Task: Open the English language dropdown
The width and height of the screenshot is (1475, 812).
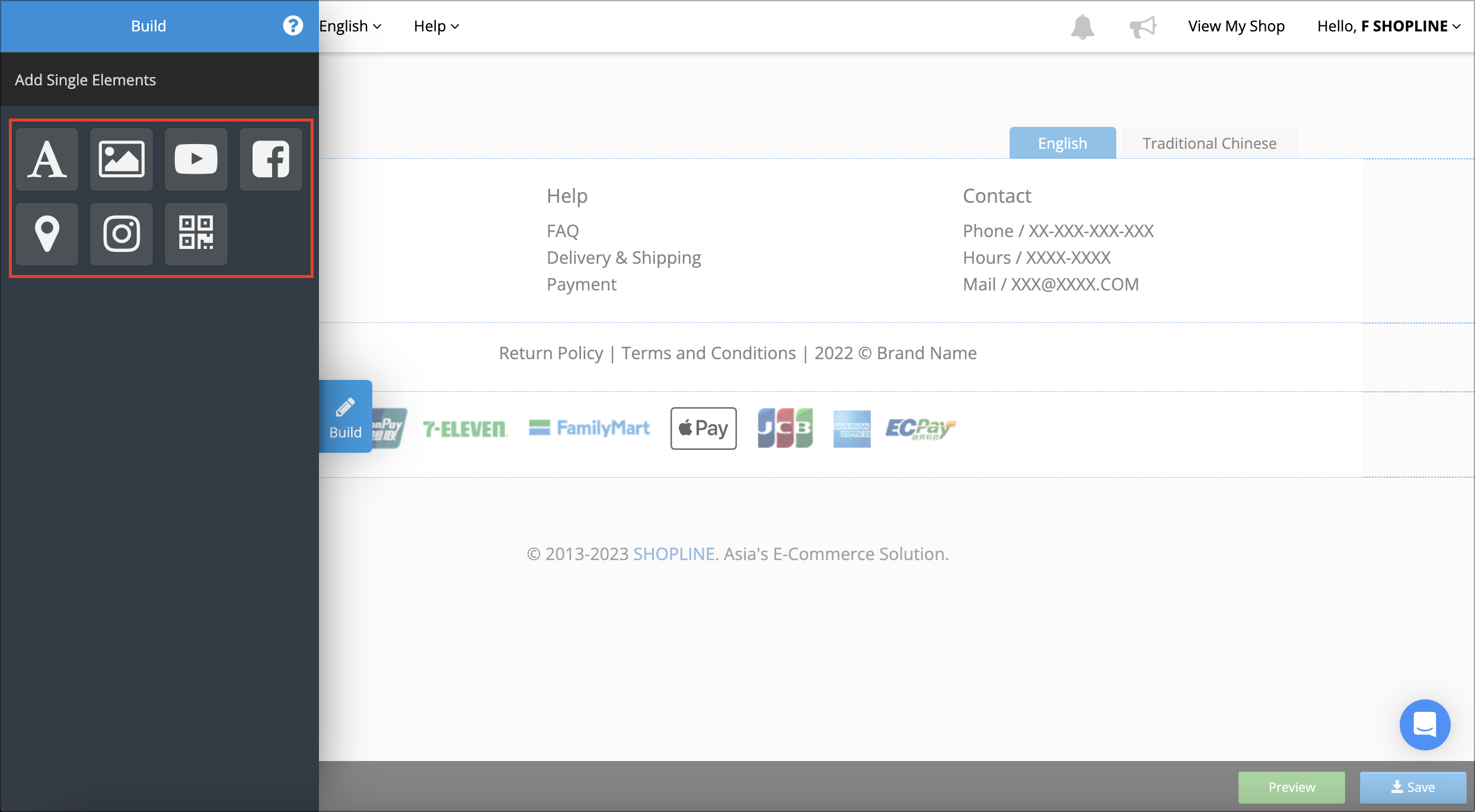Action: (350, 26)
